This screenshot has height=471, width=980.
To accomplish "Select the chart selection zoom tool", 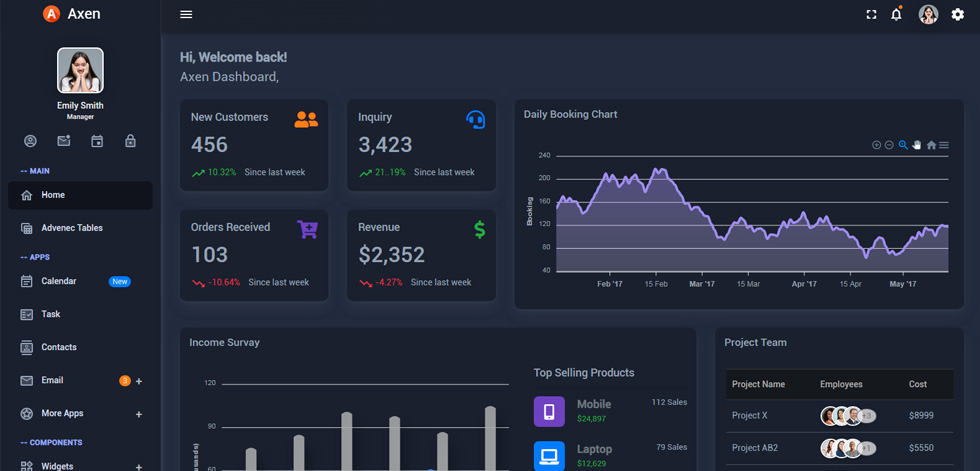I will [903, 145].
